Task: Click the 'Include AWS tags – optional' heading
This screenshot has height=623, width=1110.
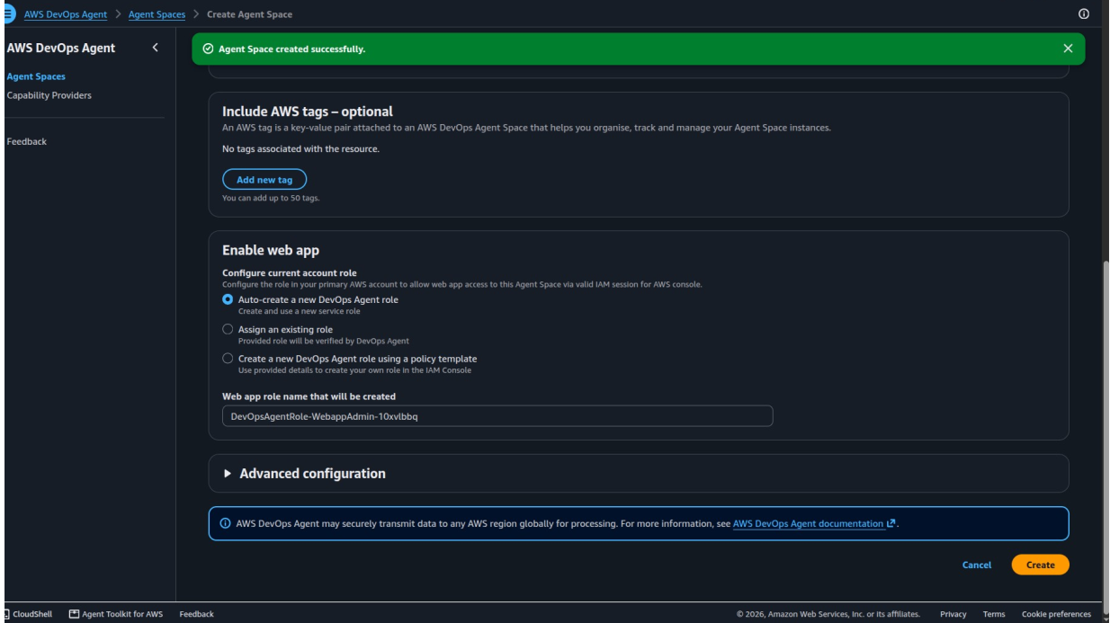Action: [307, 111]
